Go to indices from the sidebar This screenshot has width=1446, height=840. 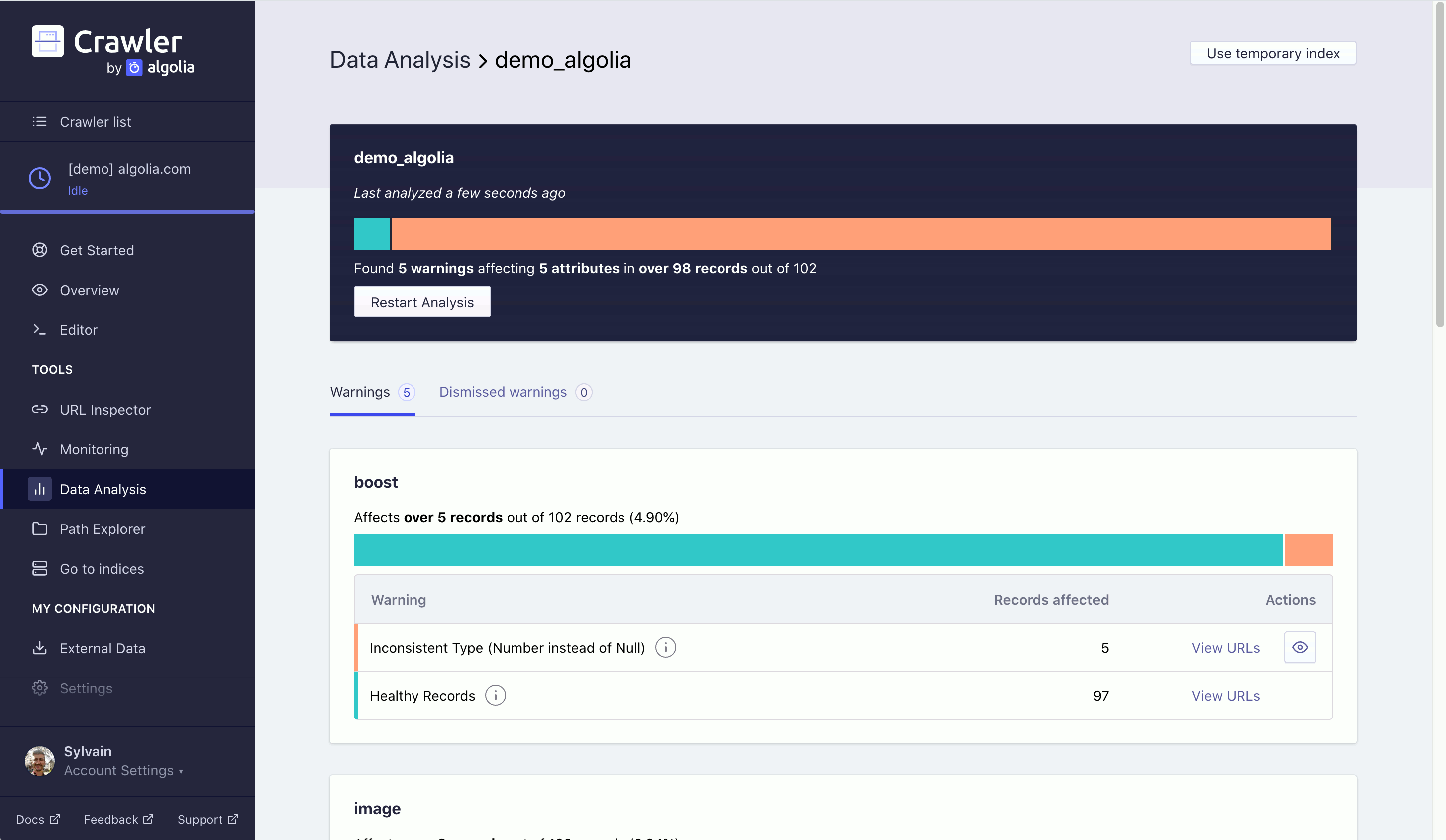pos(127,569)
